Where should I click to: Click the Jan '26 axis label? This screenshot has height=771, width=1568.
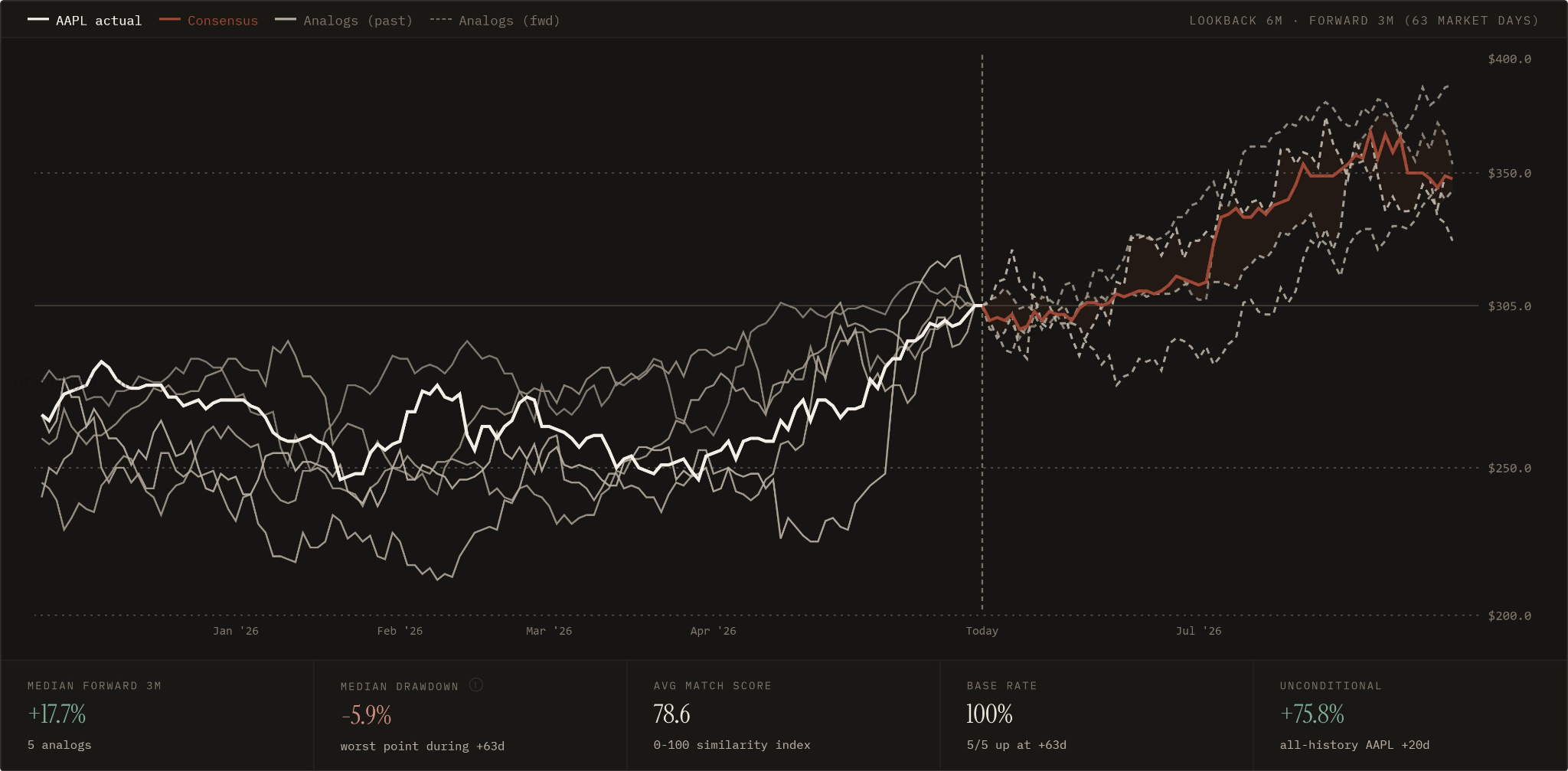236,631
